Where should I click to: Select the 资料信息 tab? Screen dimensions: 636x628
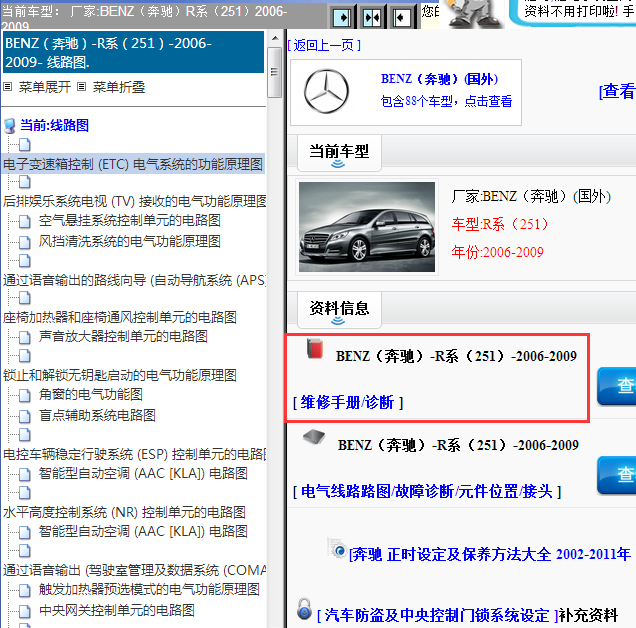pos(339,310)
